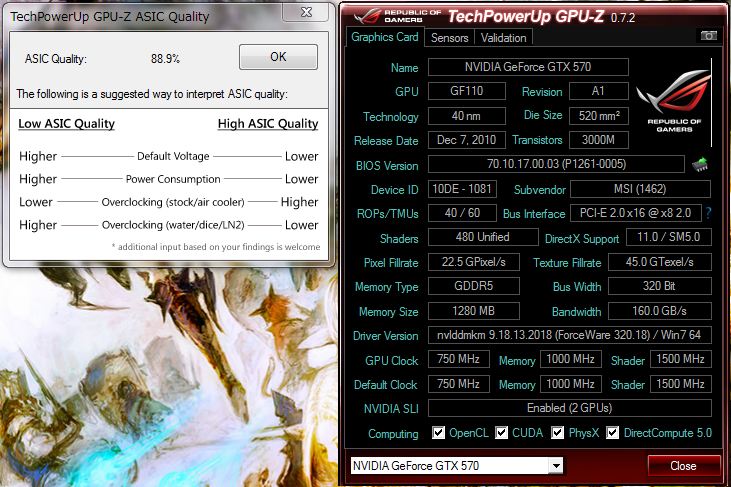Image resolution: width=731 pixels, height=487 pixels.
Task: Click the ASIC Quality value 88.9%
Action: point(165,59)
